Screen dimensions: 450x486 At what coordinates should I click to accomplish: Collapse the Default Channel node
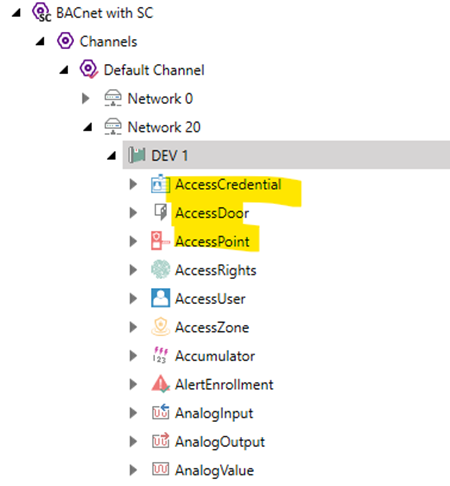64,70
